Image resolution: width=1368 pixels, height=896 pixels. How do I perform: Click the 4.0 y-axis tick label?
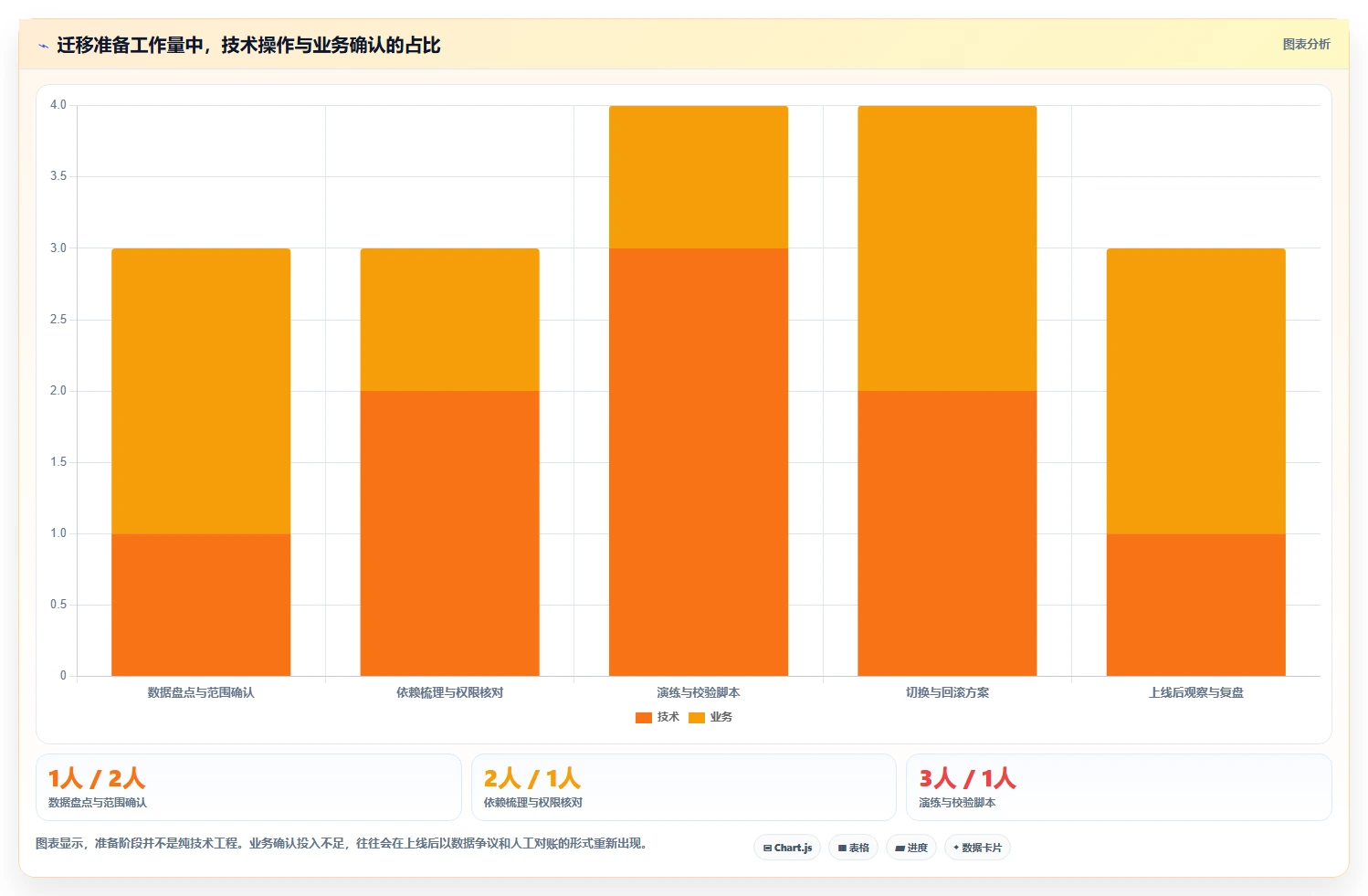click(x=58, y=105)
